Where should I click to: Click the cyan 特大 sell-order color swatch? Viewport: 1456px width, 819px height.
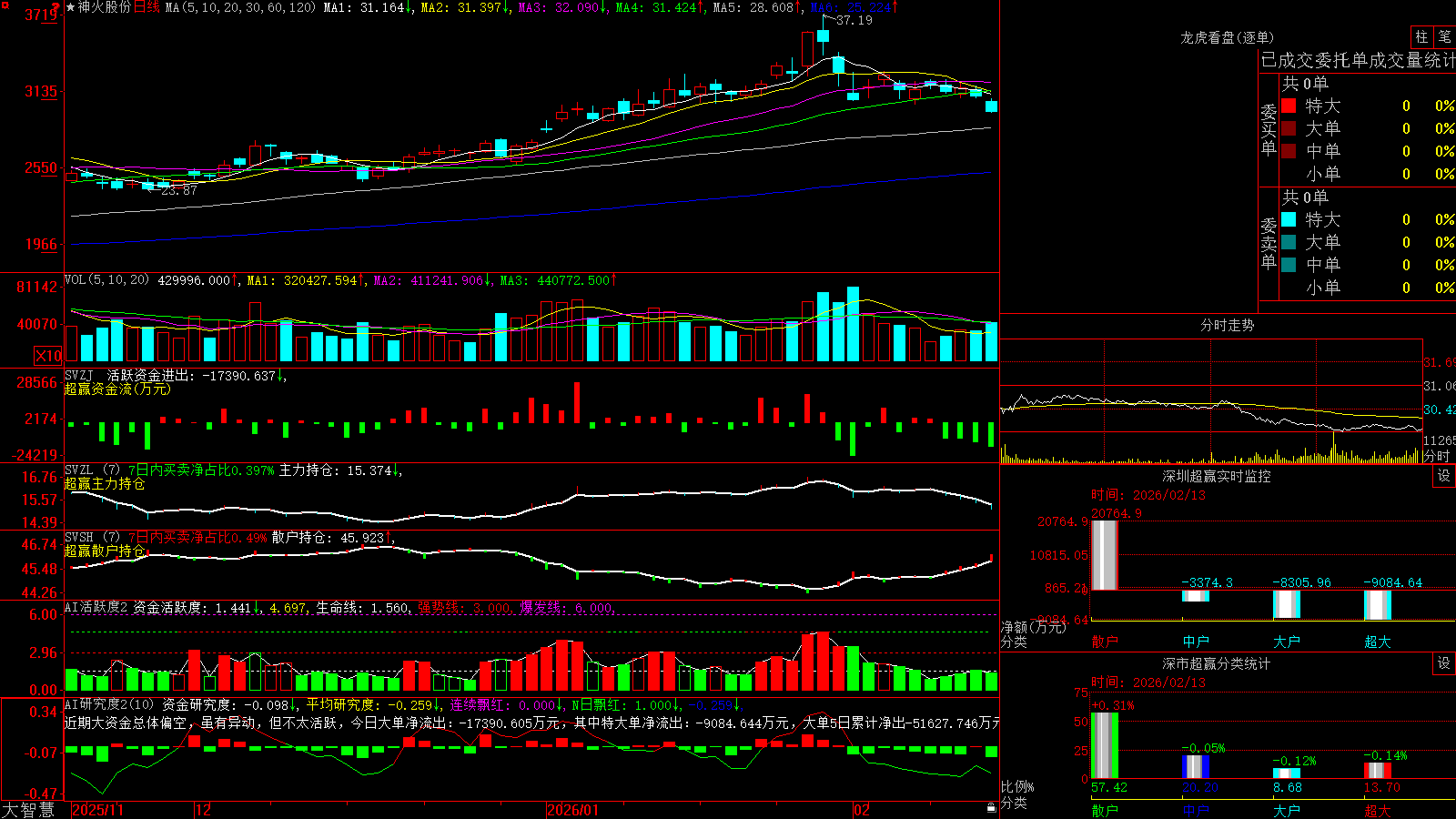[x=1289, y=219]
